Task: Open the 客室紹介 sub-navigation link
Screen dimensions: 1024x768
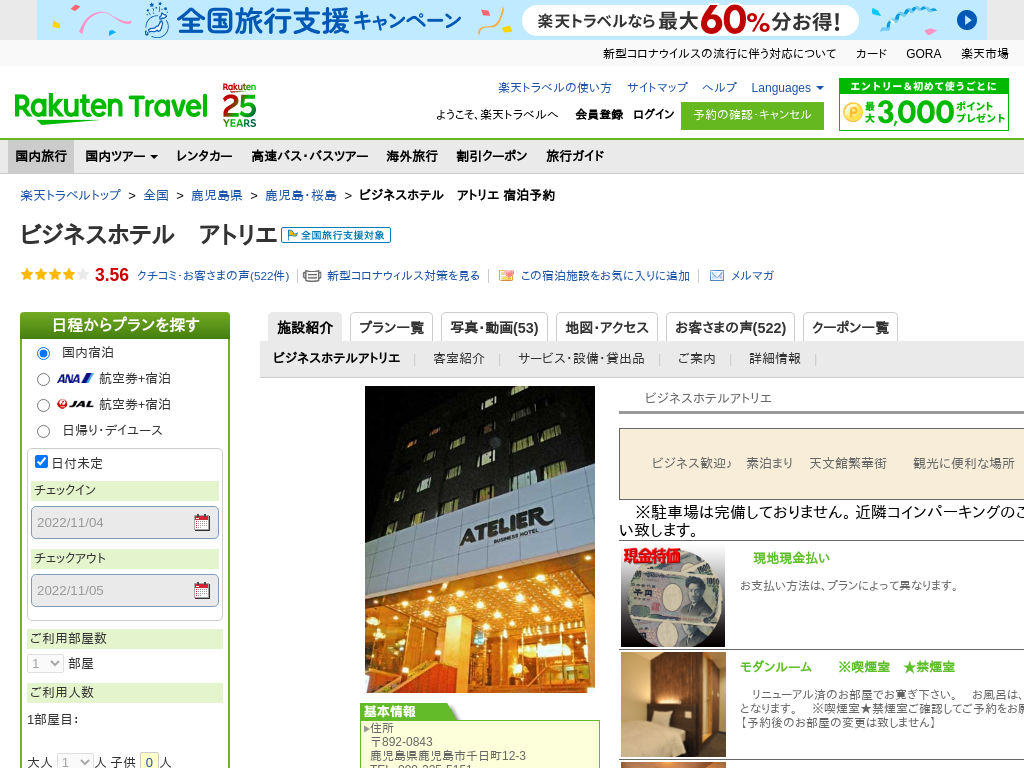Action: pos(459,359)
